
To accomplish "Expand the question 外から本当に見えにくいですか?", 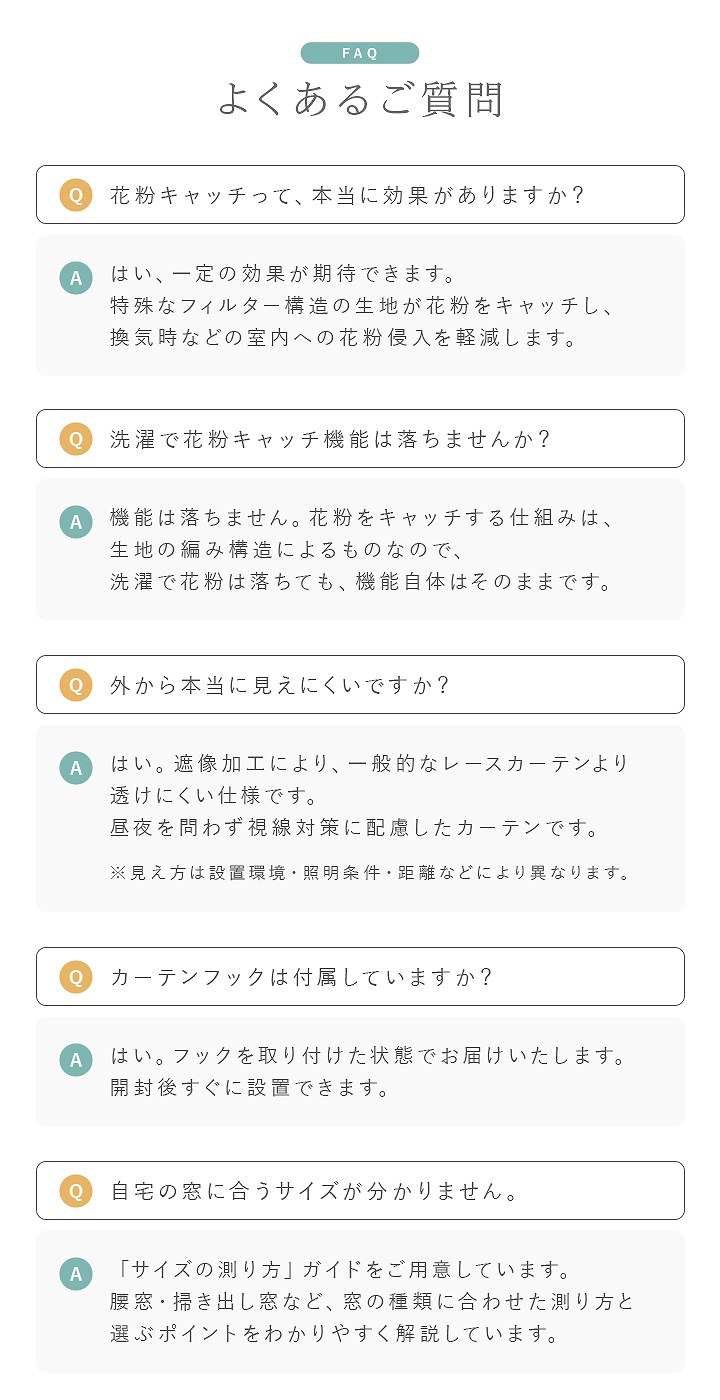I will (360, 684).
